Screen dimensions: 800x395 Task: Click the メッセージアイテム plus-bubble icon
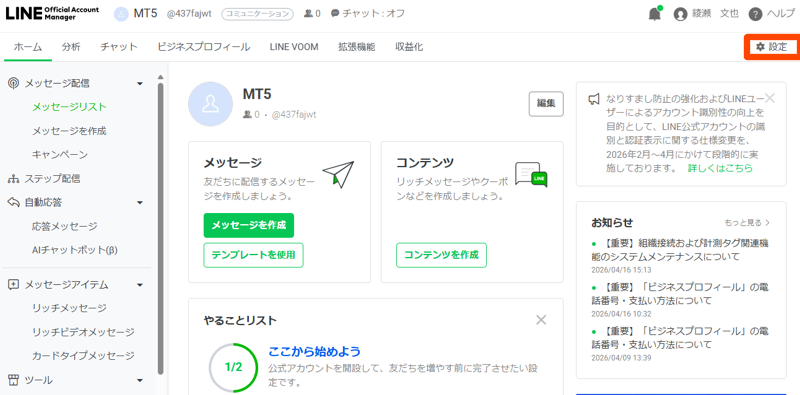point(13,285)
